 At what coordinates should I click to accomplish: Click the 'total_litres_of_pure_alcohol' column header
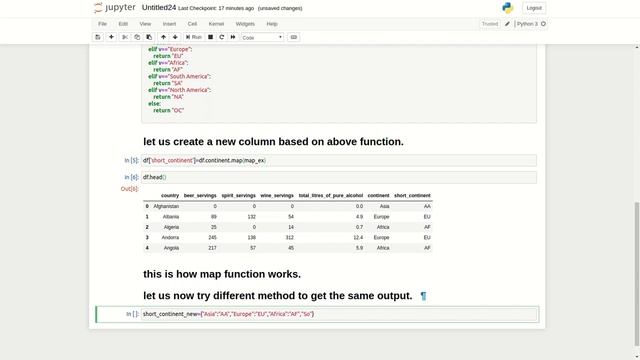coord(331,196)
